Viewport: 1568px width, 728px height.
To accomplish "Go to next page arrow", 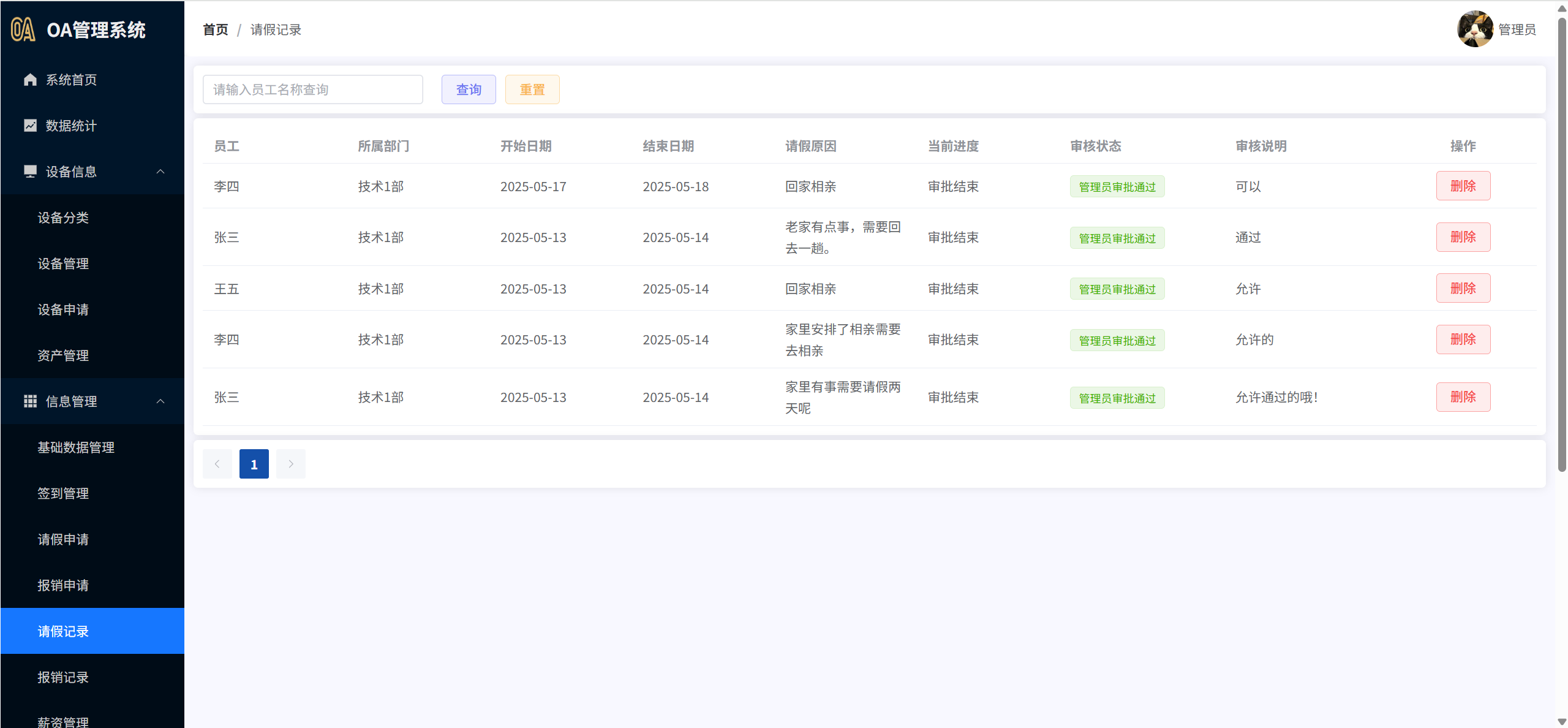I will pos(291,464).
